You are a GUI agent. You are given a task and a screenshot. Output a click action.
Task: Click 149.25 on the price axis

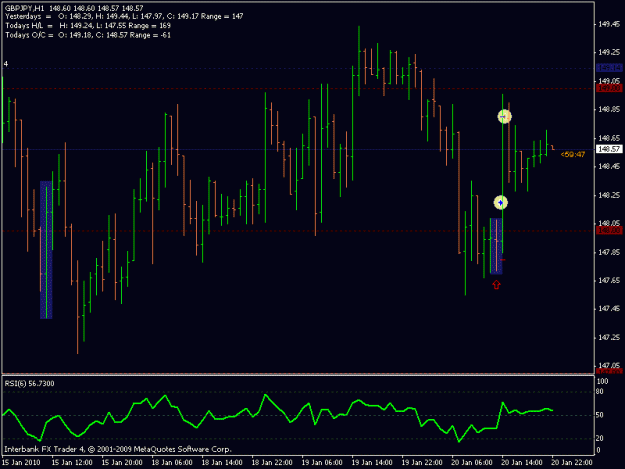609,53
